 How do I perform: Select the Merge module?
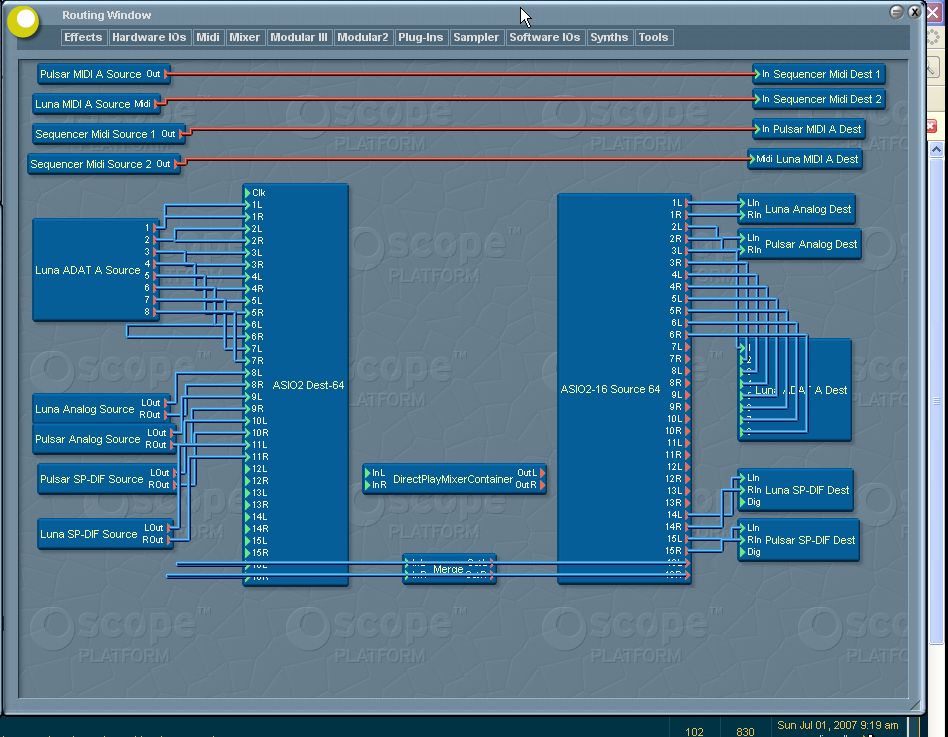(x=448, y=570)
